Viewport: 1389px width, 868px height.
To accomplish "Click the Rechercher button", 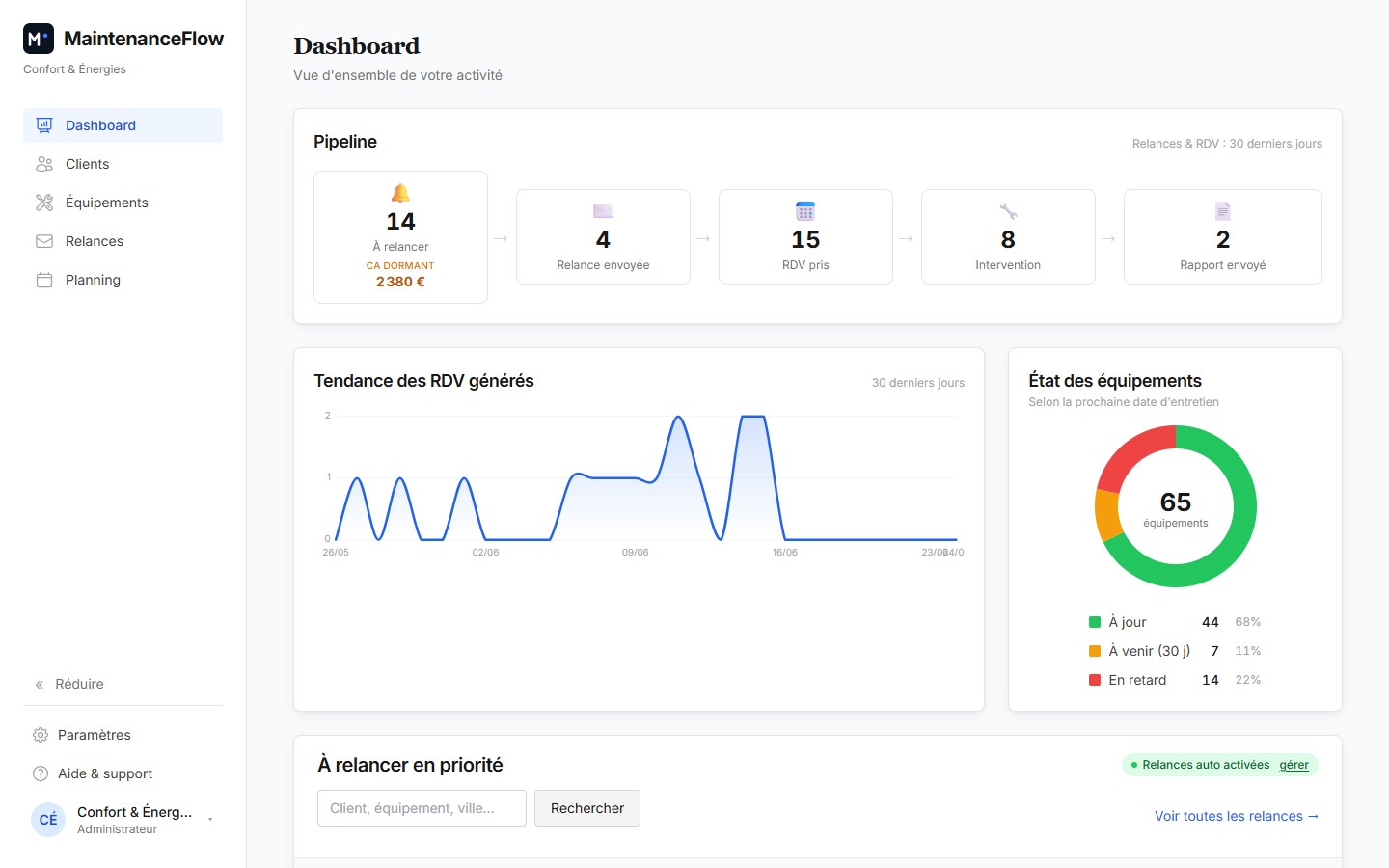I will (587, 808).
